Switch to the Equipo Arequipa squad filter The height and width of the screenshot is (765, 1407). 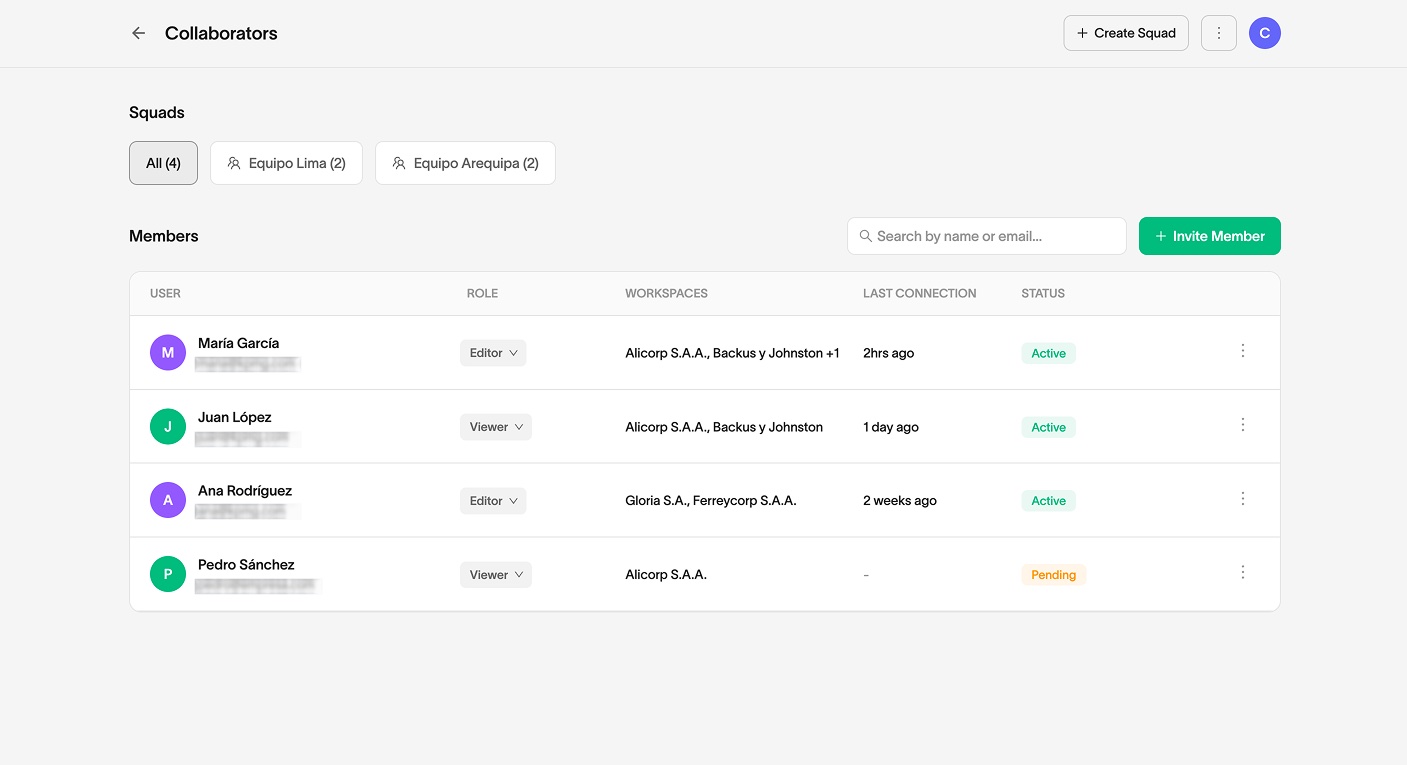465,162
